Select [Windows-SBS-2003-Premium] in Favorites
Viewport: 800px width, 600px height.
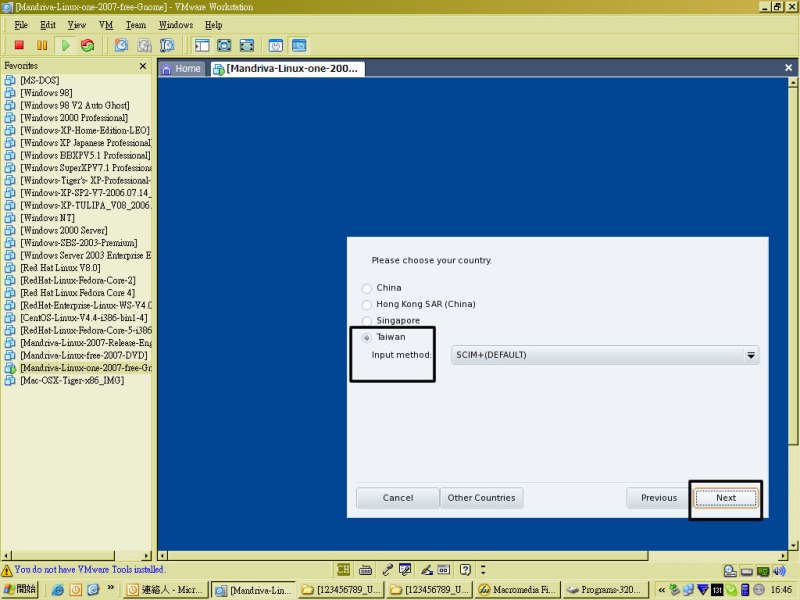pos(79,243)
